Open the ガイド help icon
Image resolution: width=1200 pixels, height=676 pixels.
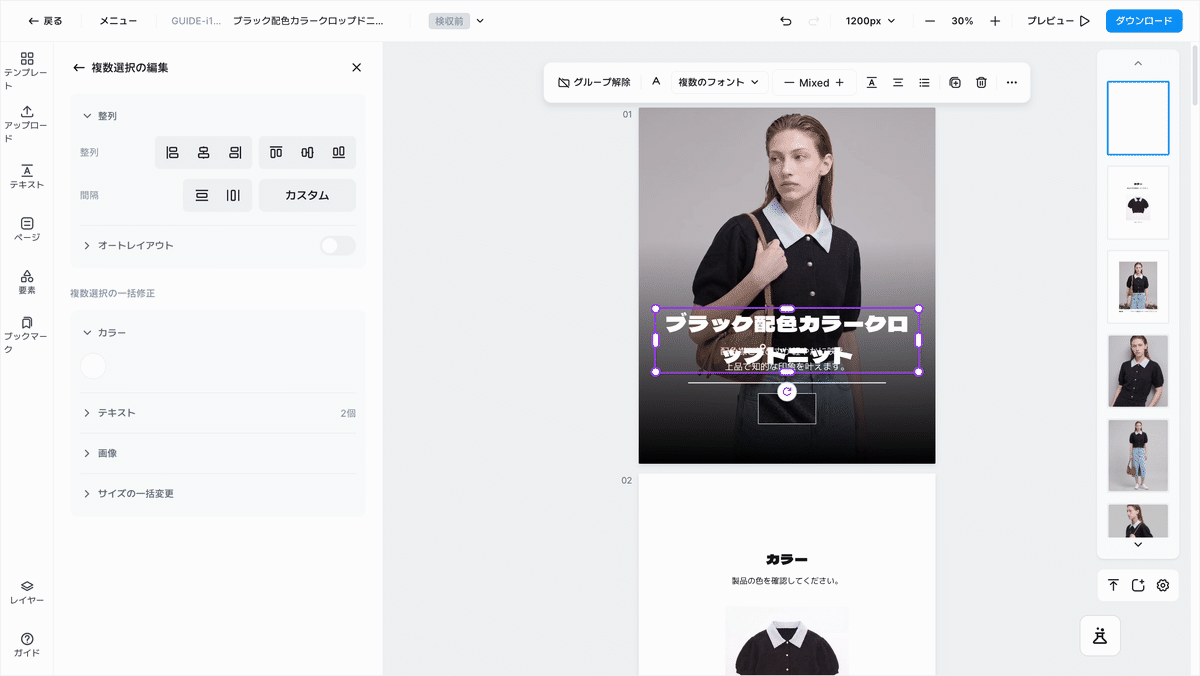click(27, 645)
